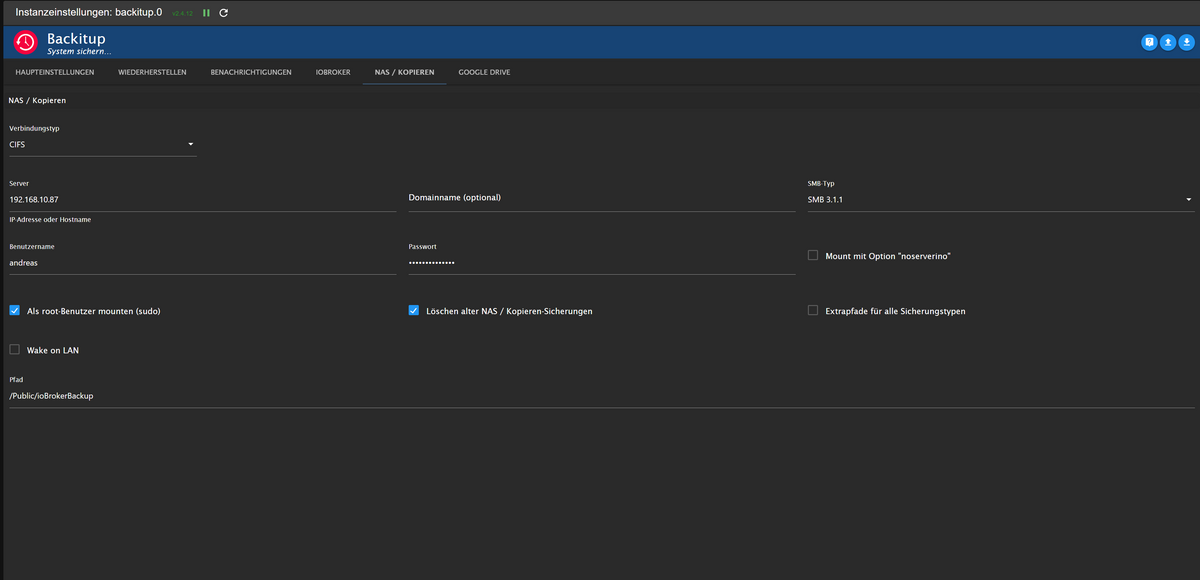
Task: Focus the Pfad input field
Action: click(x=600, y=395)
